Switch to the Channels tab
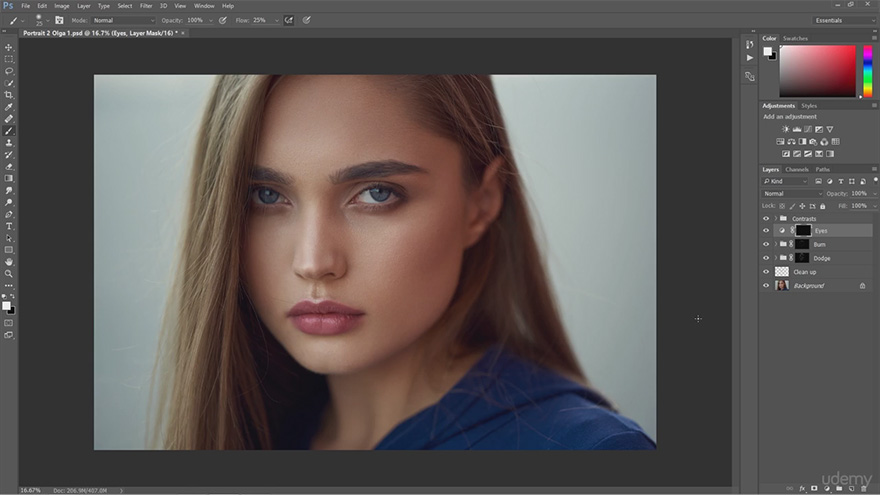 click(796, 169)
